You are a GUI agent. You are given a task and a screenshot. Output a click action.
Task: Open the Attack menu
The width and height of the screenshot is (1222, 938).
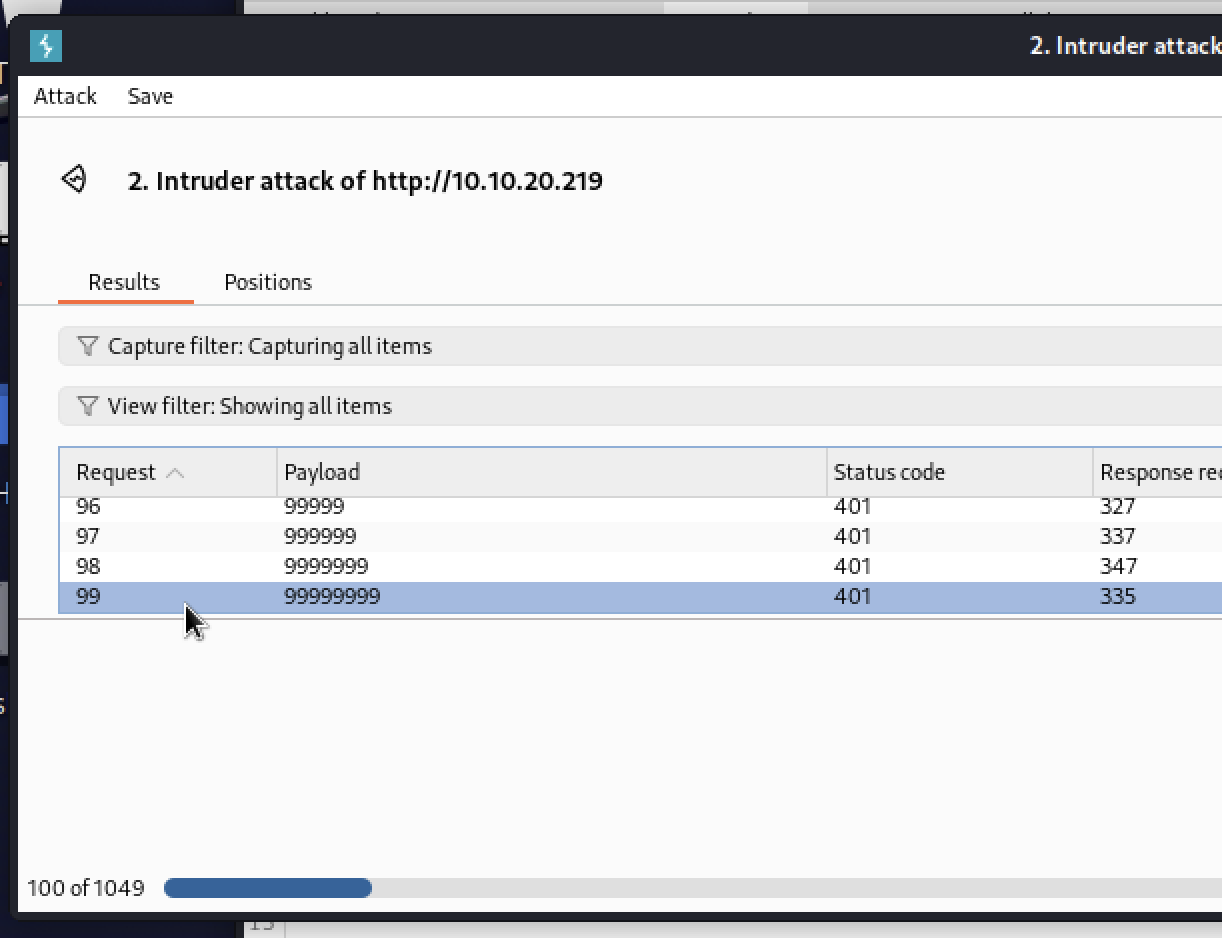[x=65, y=96]
